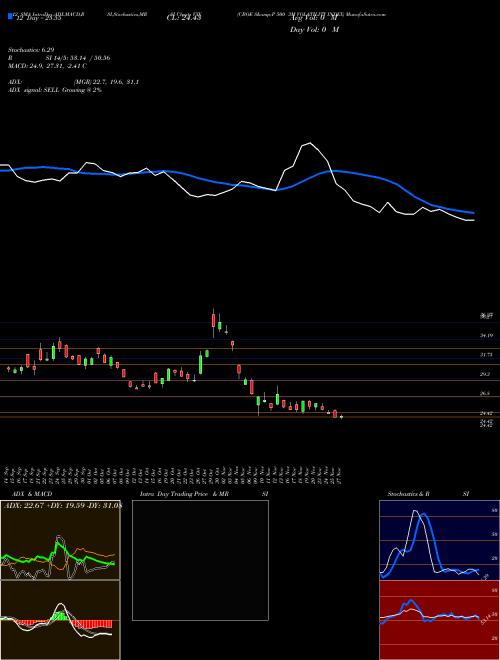Click the 'Day Vol: 0 M' text
This screenshot has height=660, width=500.
[314, 30]
